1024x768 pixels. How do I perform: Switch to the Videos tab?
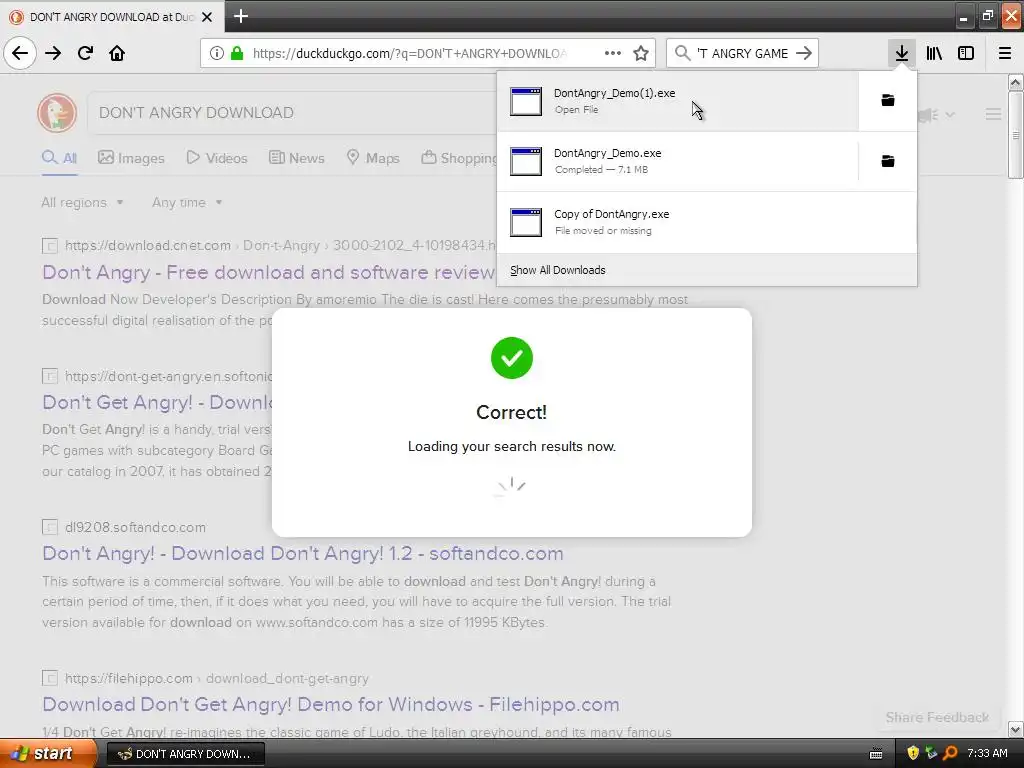pos(217,158)
